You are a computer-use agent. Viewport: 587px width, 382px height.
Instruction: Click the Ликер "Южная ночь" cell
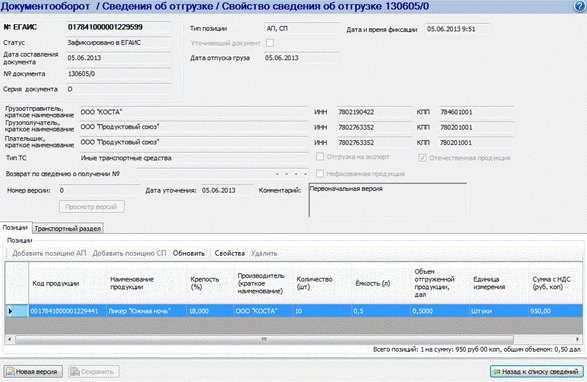(x=147, y=311)
